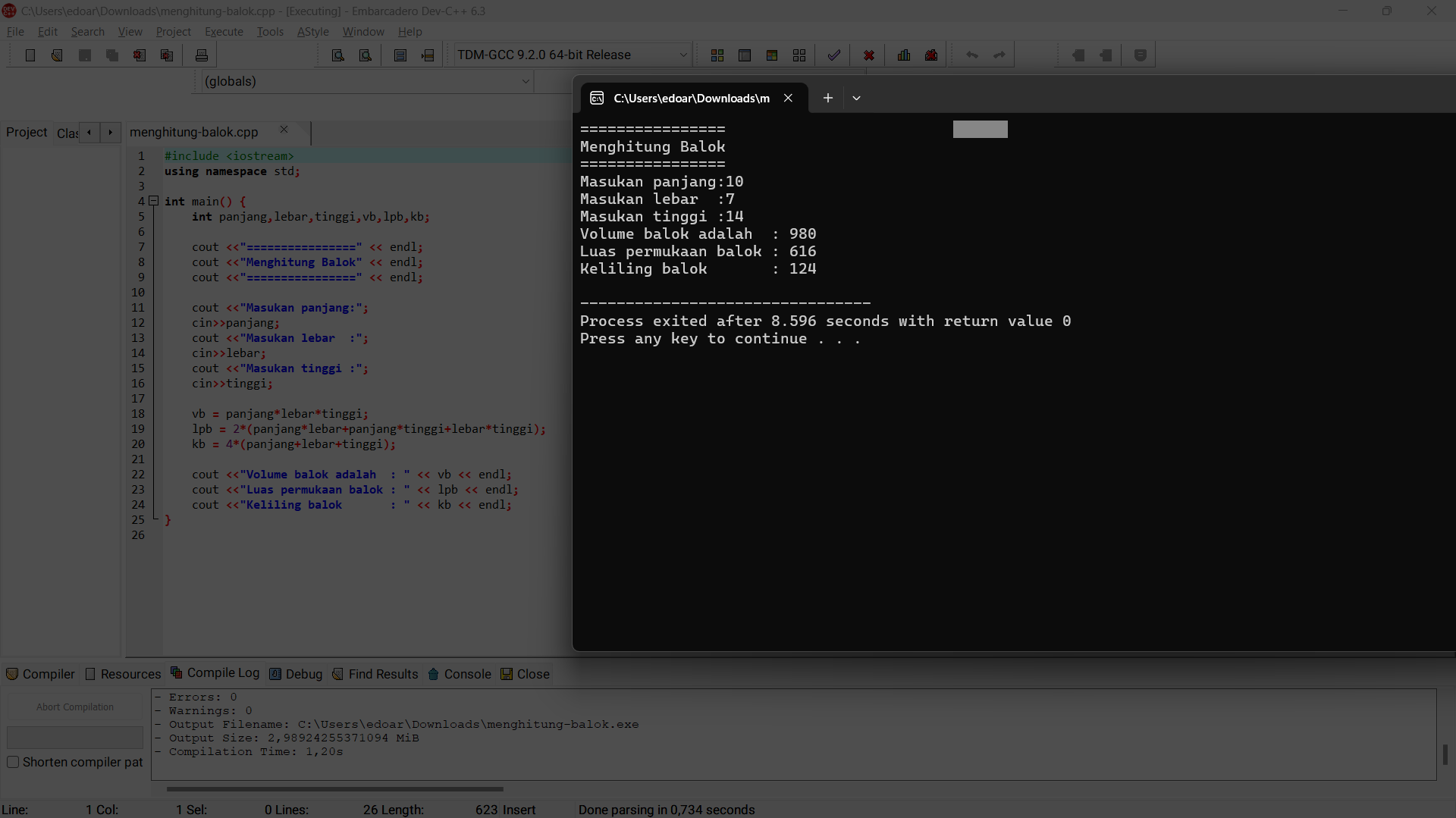
Task: Save the current file
Action: (x=84, y=55)
